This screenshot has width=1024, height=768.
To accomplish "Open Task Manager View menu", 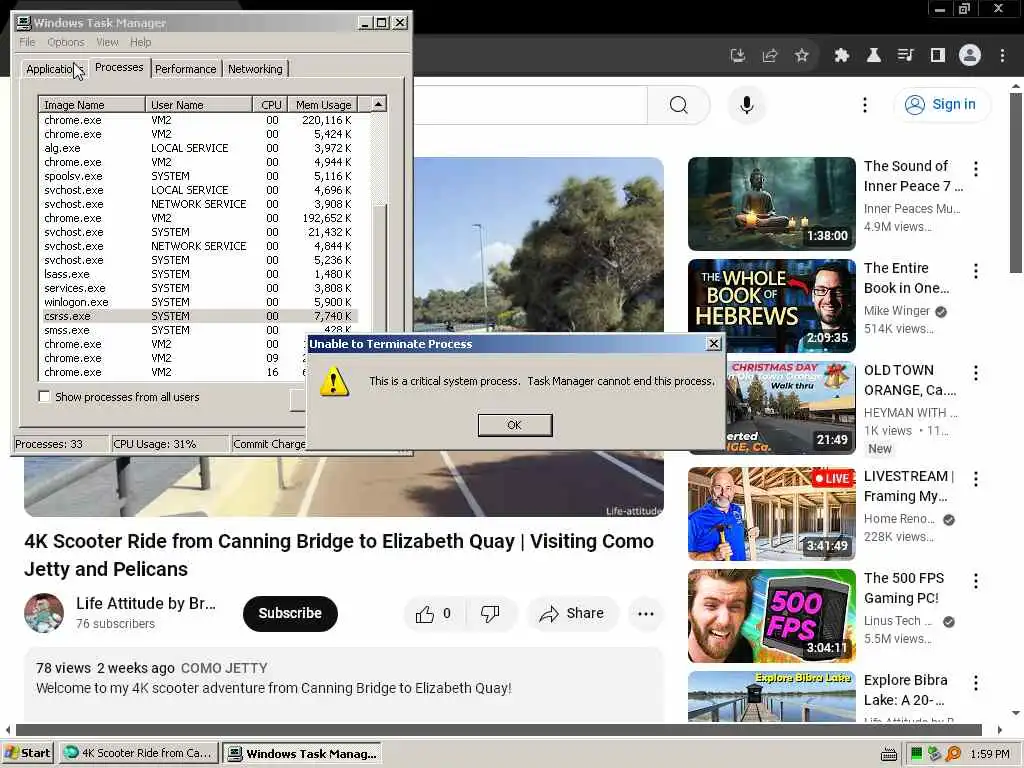I will tap(108, 42).
